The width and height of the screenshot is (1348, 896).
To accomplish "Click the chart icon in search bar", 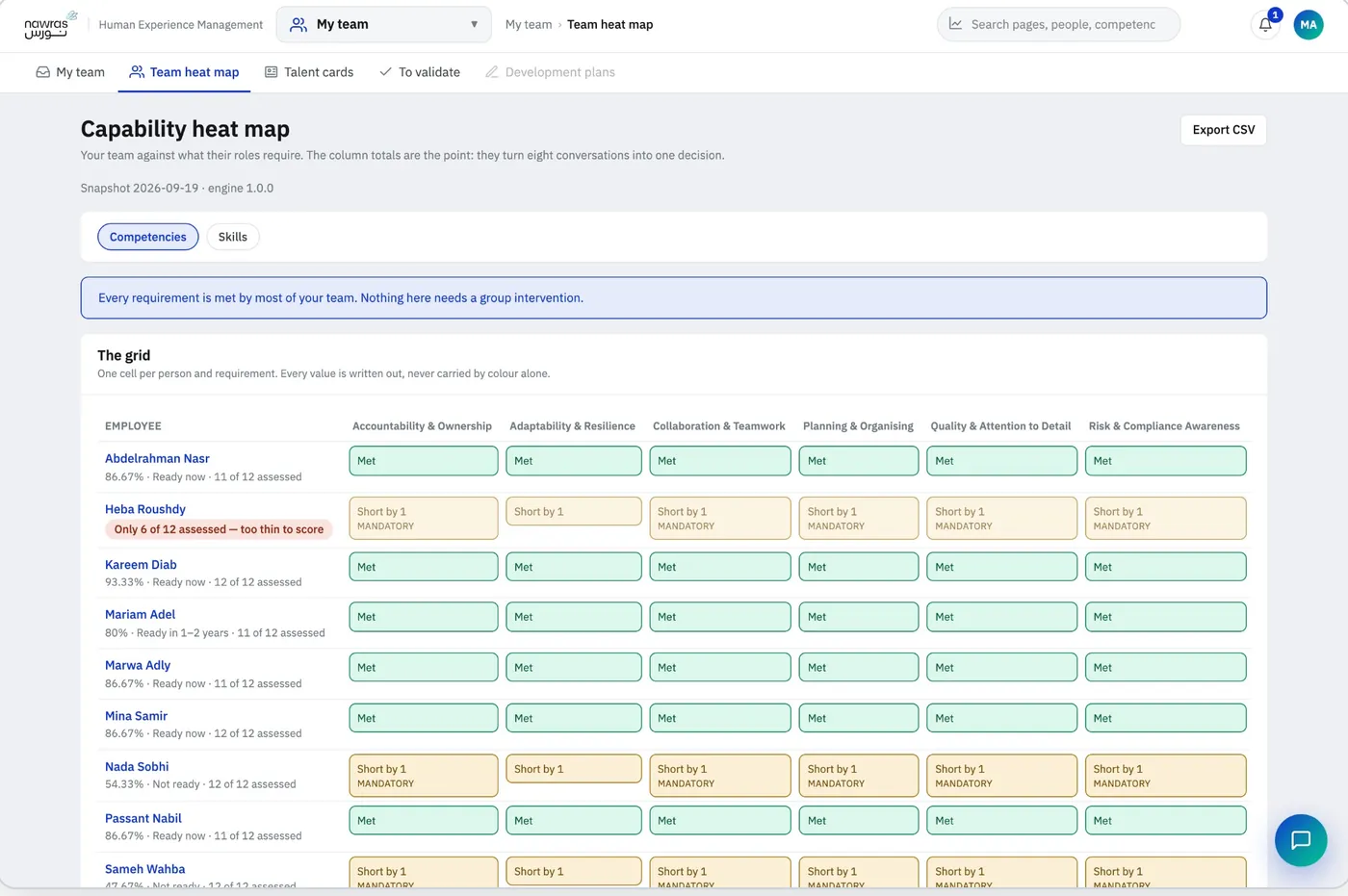I will 955,24.
